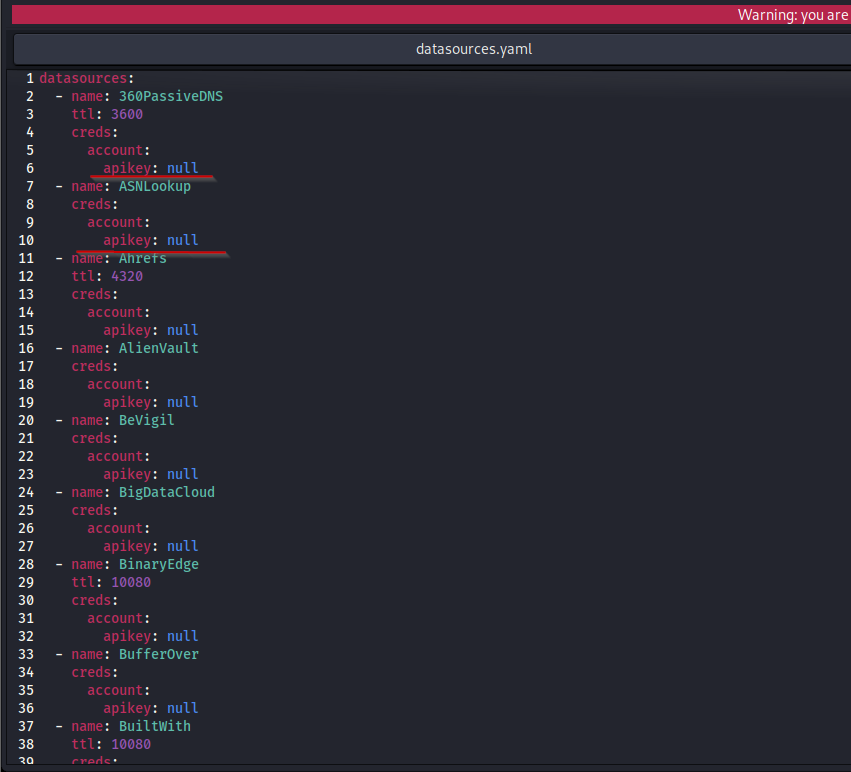Viewport: 851px width, 772px height.
Task: Click the account key on line 18
Action: click(115, 384)
